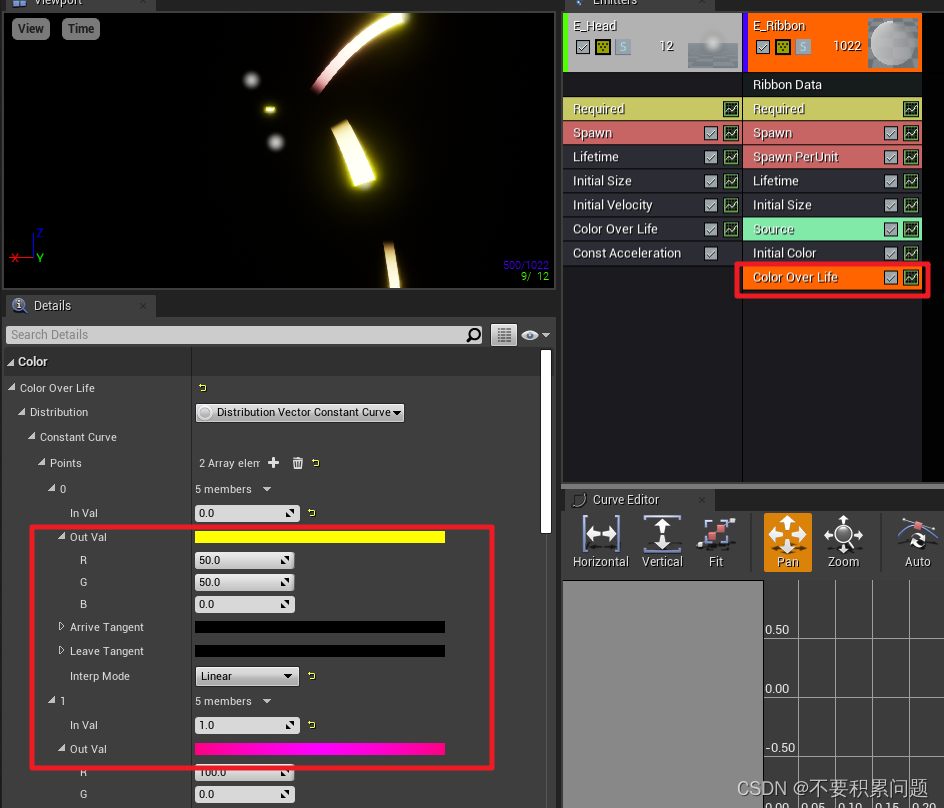944x808 pixels.
Task: Show Source module curve graph icon
Action: click(x=911, y=229)
